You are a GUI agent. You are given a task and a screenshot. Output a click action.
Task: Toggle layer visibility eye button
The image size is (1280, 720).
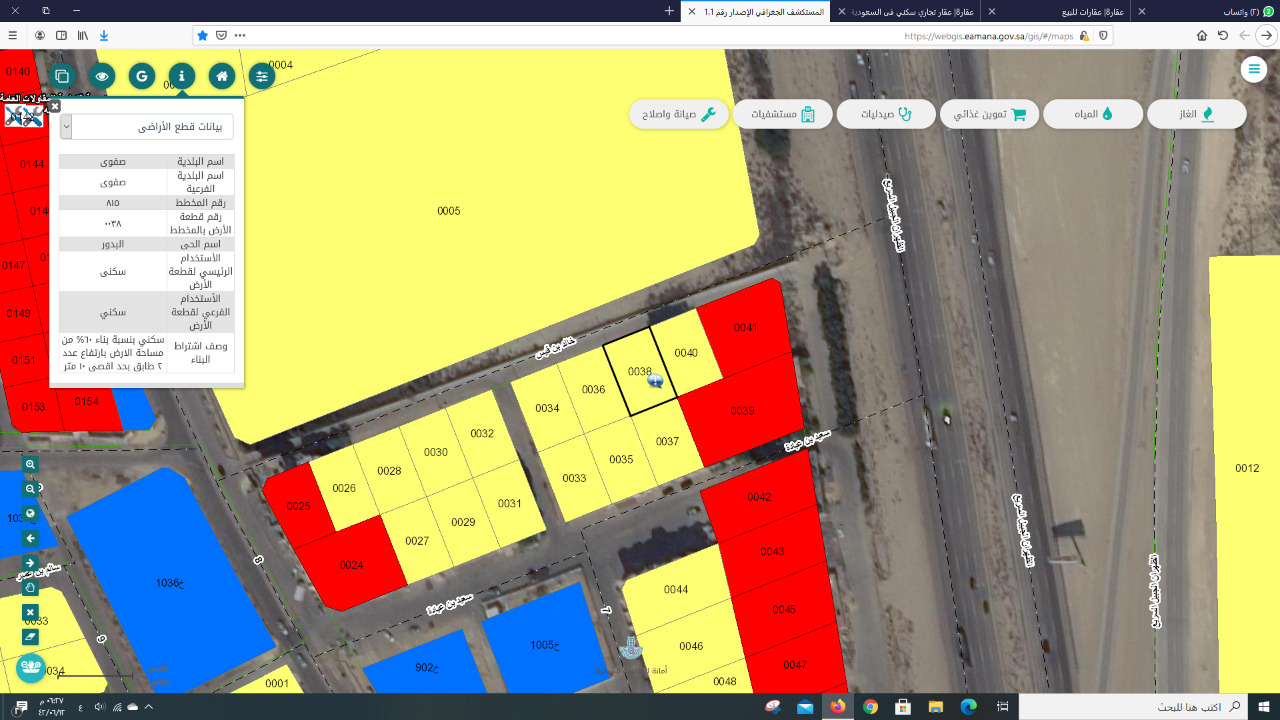[102, 76]
